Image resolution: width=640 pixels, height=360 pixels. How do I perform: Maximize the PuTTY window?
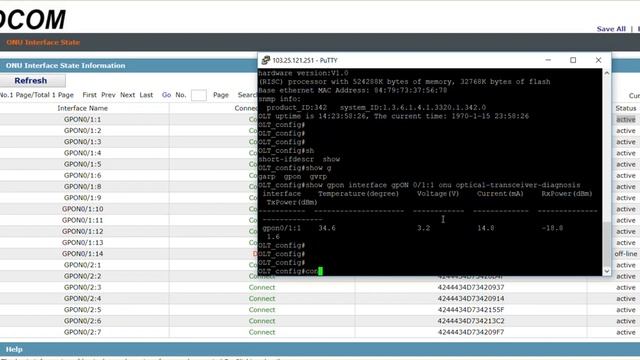[573, 60]
